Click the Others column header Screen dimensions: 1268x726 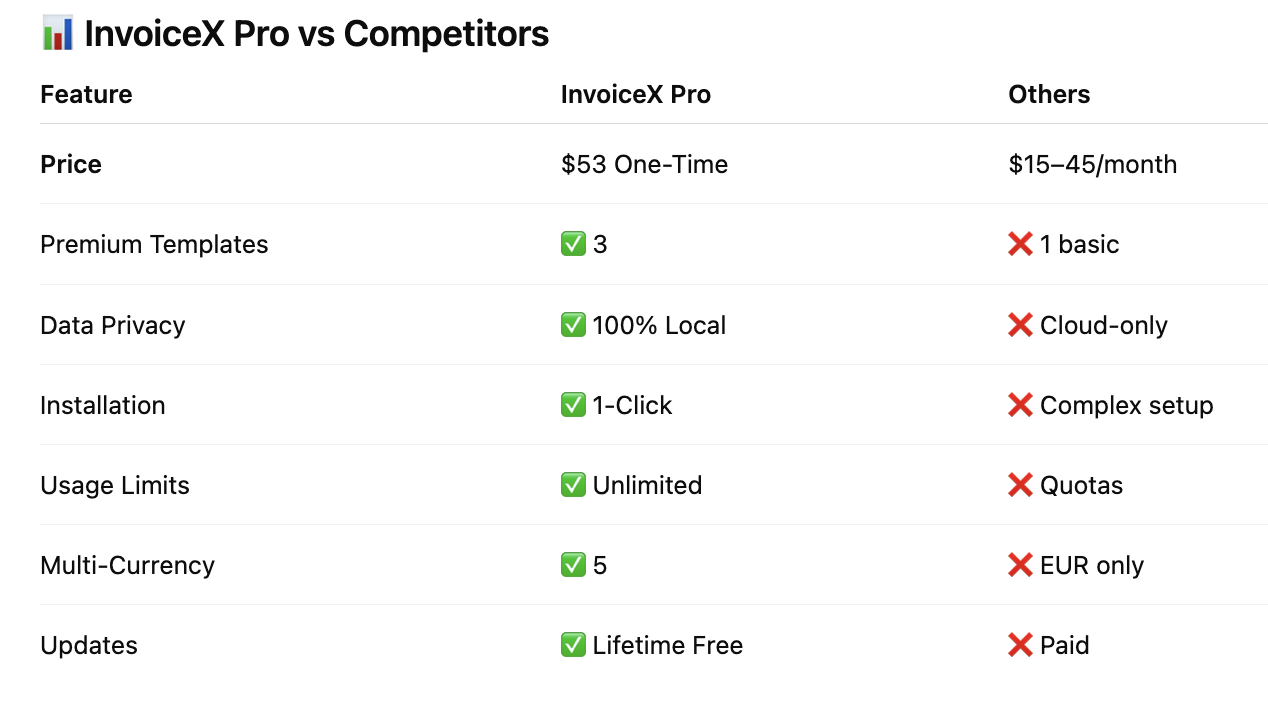pos(1049,94)
